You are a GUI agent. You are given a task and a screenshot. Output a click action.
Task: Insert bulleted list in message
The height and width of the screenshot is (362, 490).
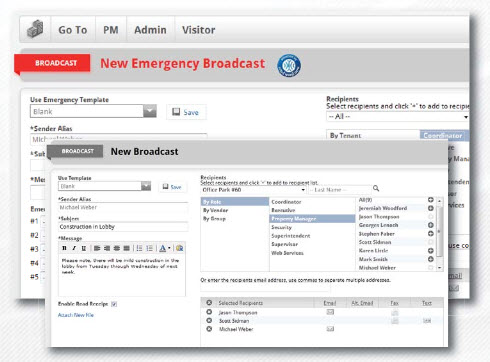pyautogui.click(x=139, y=248)
